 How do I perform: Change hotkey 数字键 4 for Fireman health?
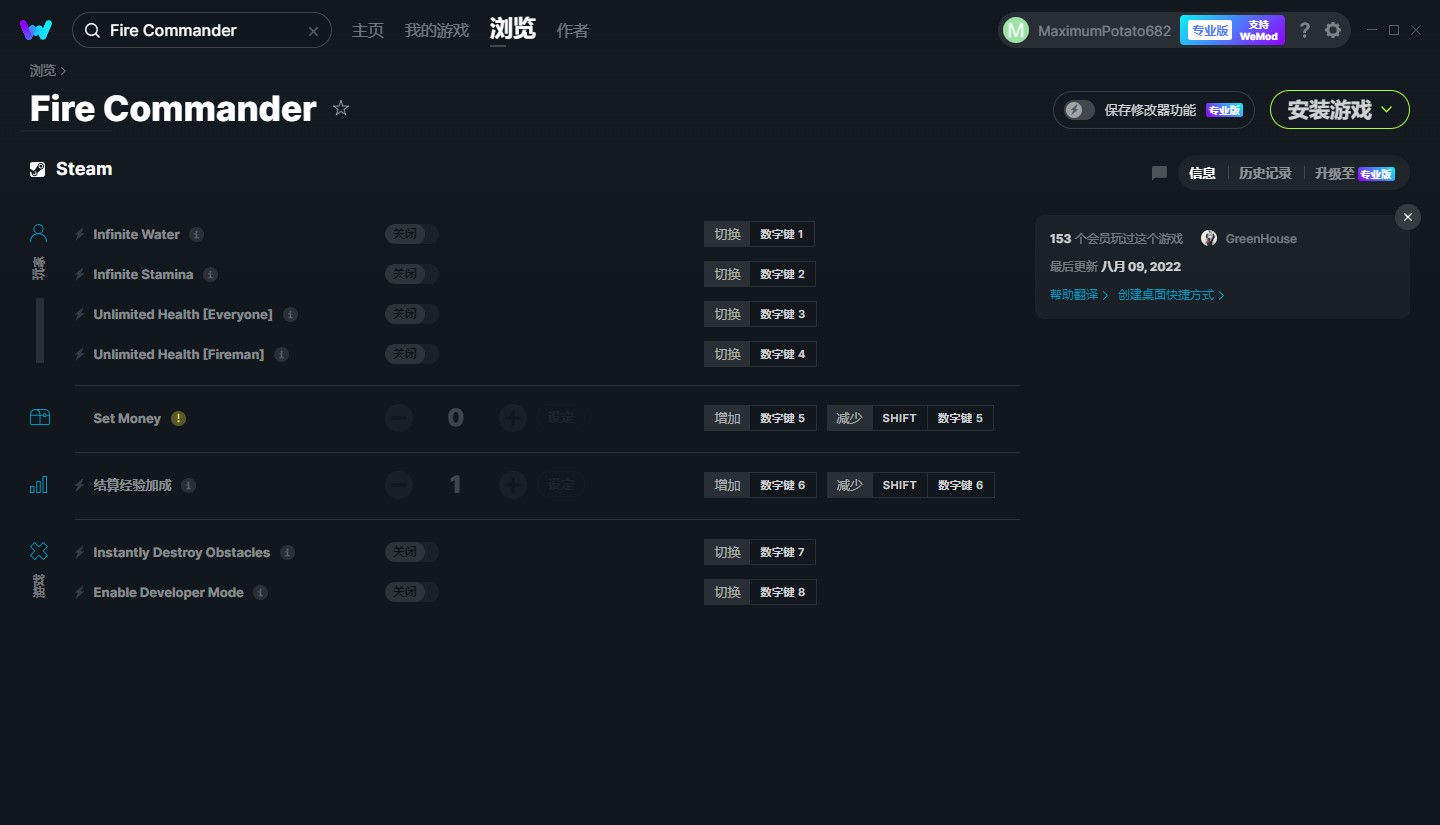pyautogui.click(x=782, y=354)
